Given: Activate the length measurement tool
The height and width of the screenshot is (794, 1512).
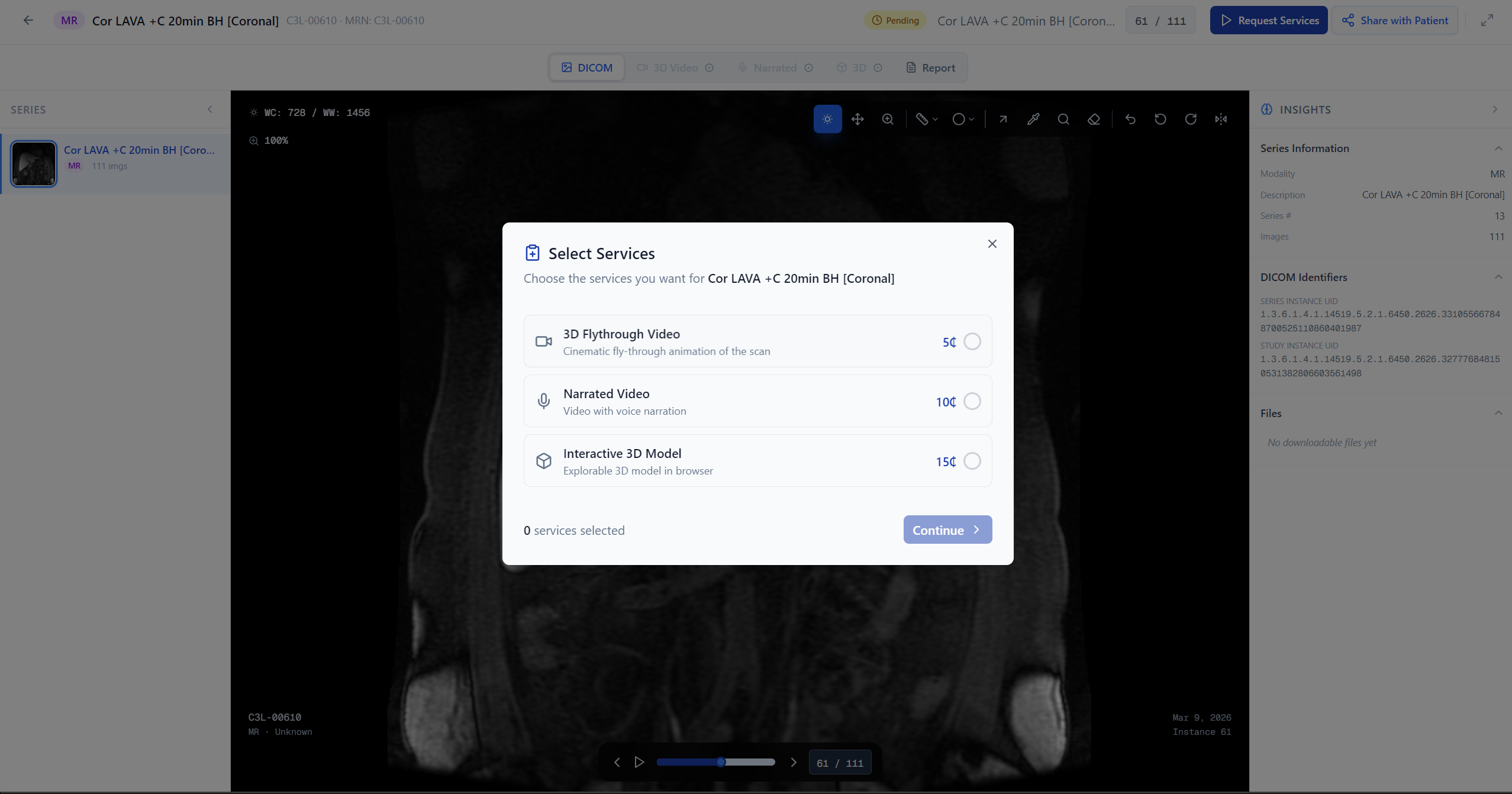Looking at the screenshot, I should coord(921,119).
